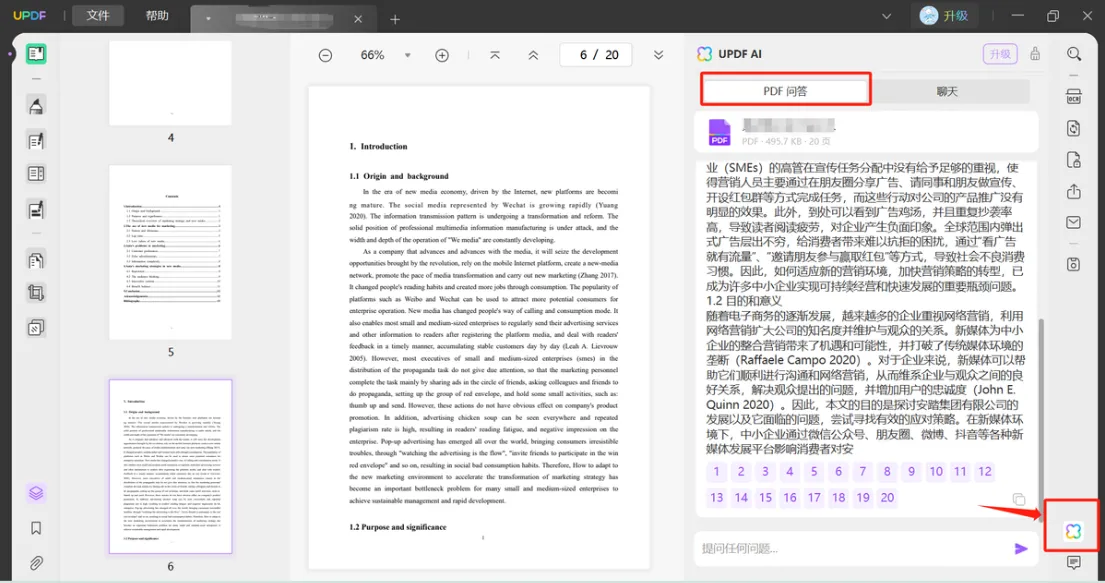Click the page number input field

coord(595,55)
